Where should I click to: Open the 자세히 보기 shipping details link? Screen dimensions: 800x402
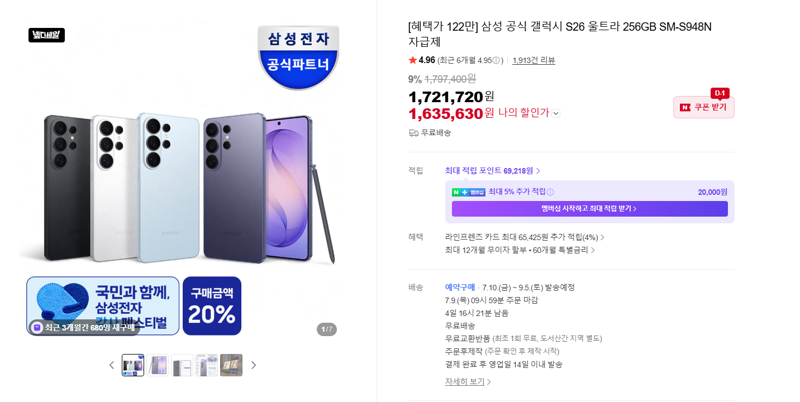click(x=467, y=382)
